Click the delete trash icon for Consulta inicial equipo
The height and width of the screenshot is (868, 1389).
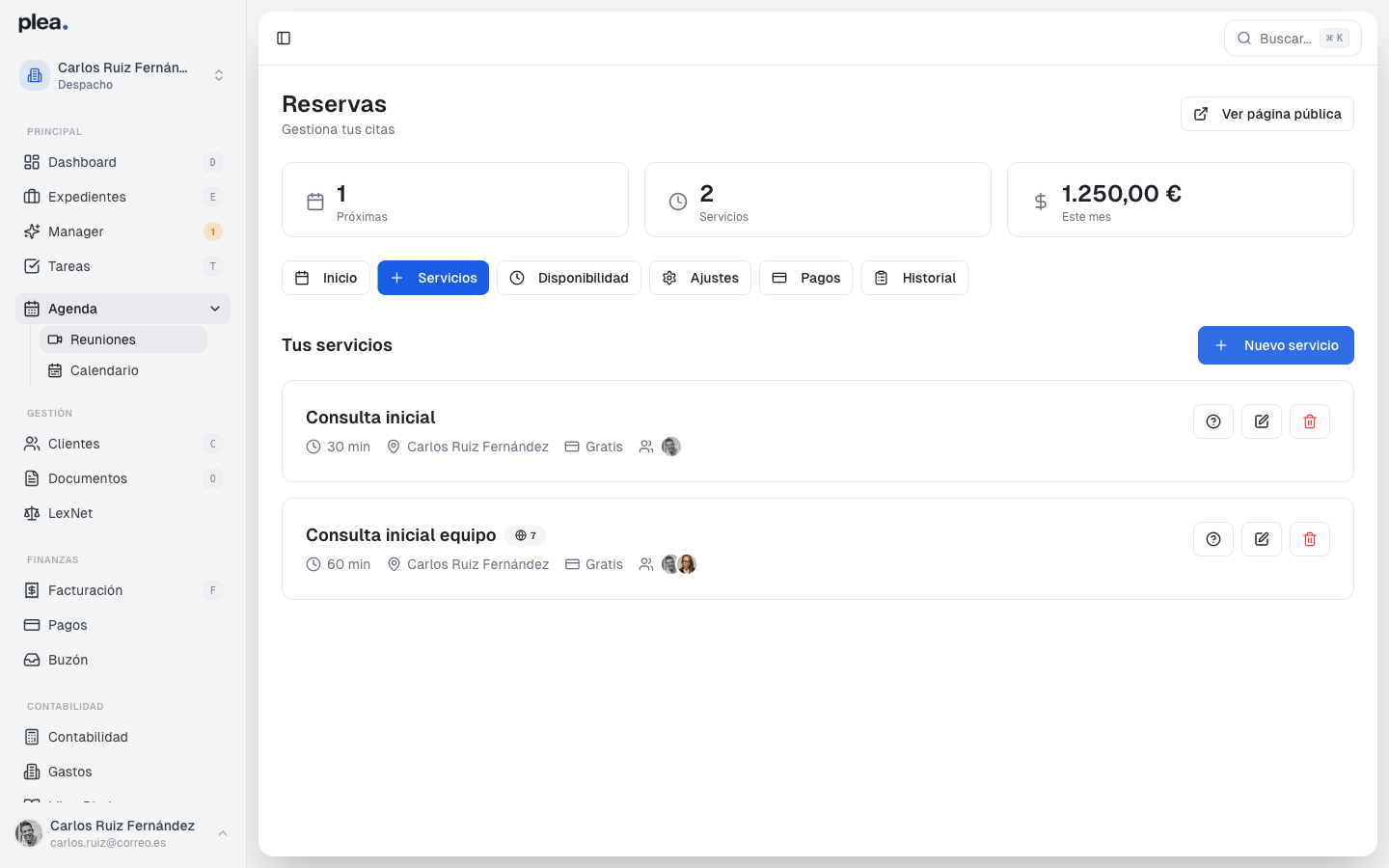coord(1309,539)
